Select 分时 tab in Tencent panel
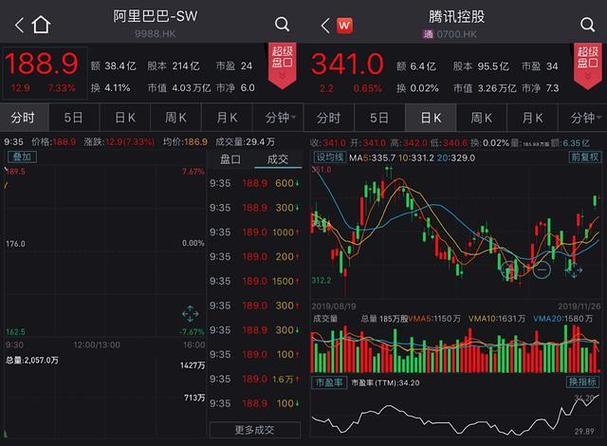Screen dimensions: 607x446 [329, 118]
